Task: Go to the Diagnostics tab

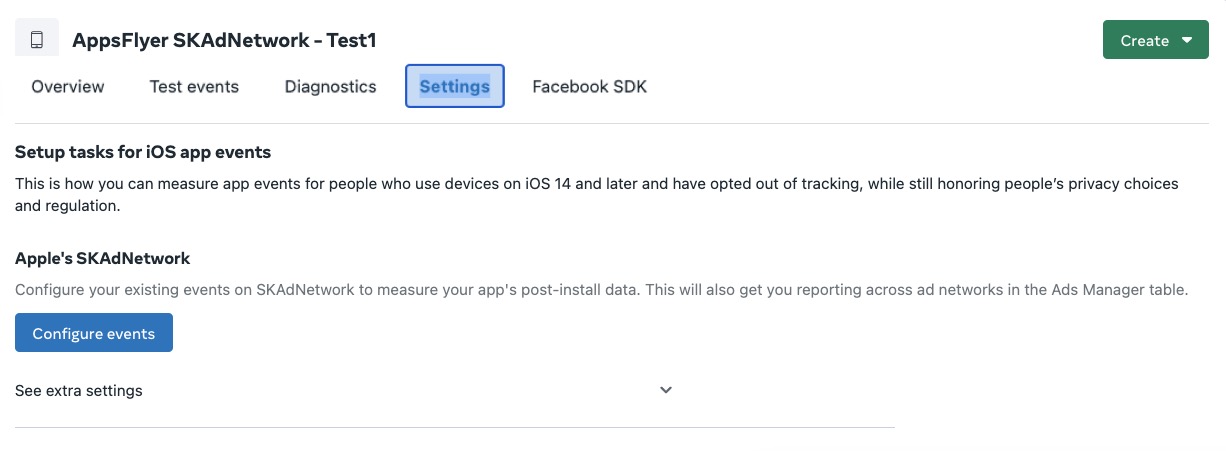Action: 330,87
